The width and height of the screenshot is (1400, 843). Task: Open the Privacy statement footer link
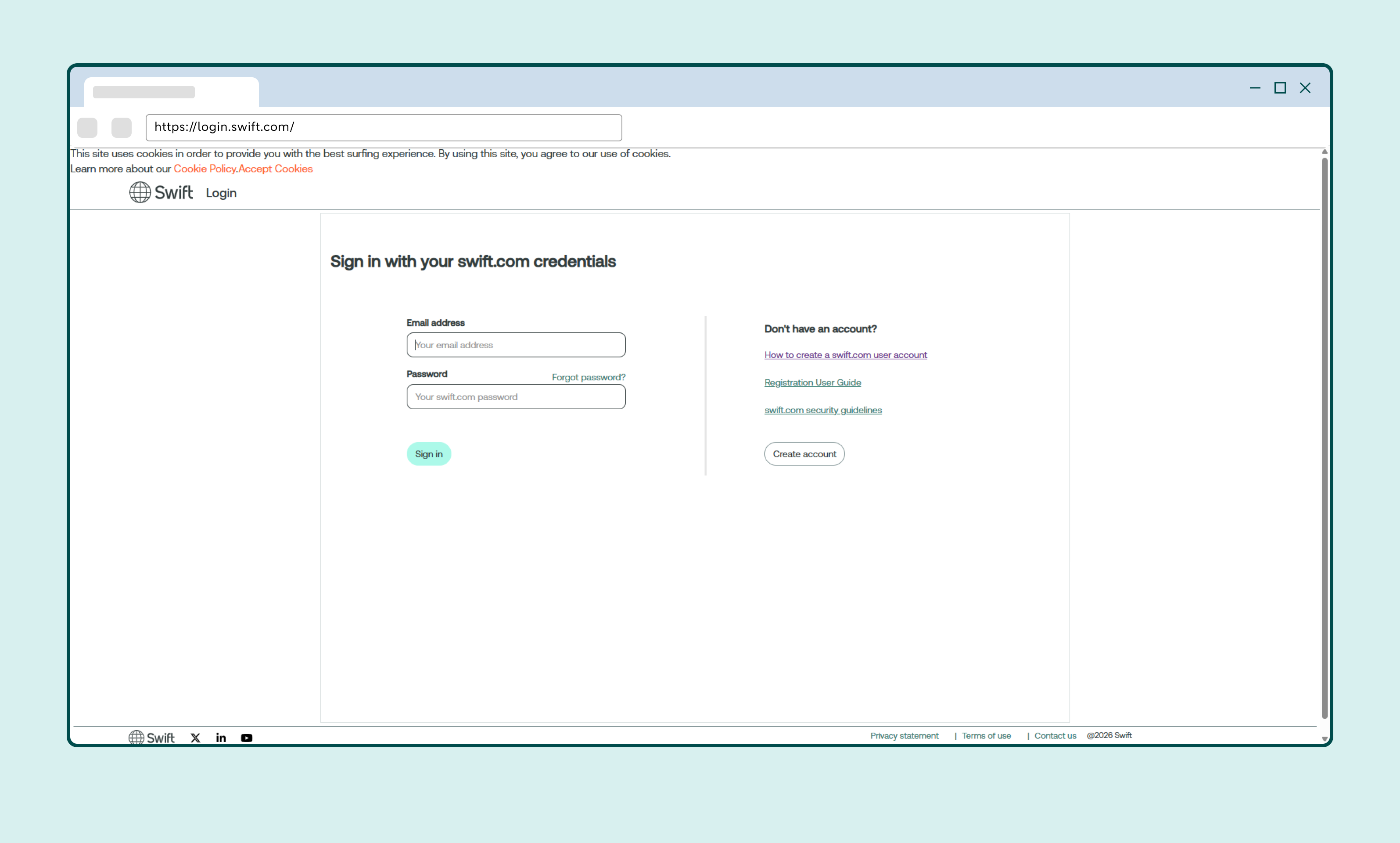pos(905,735)
